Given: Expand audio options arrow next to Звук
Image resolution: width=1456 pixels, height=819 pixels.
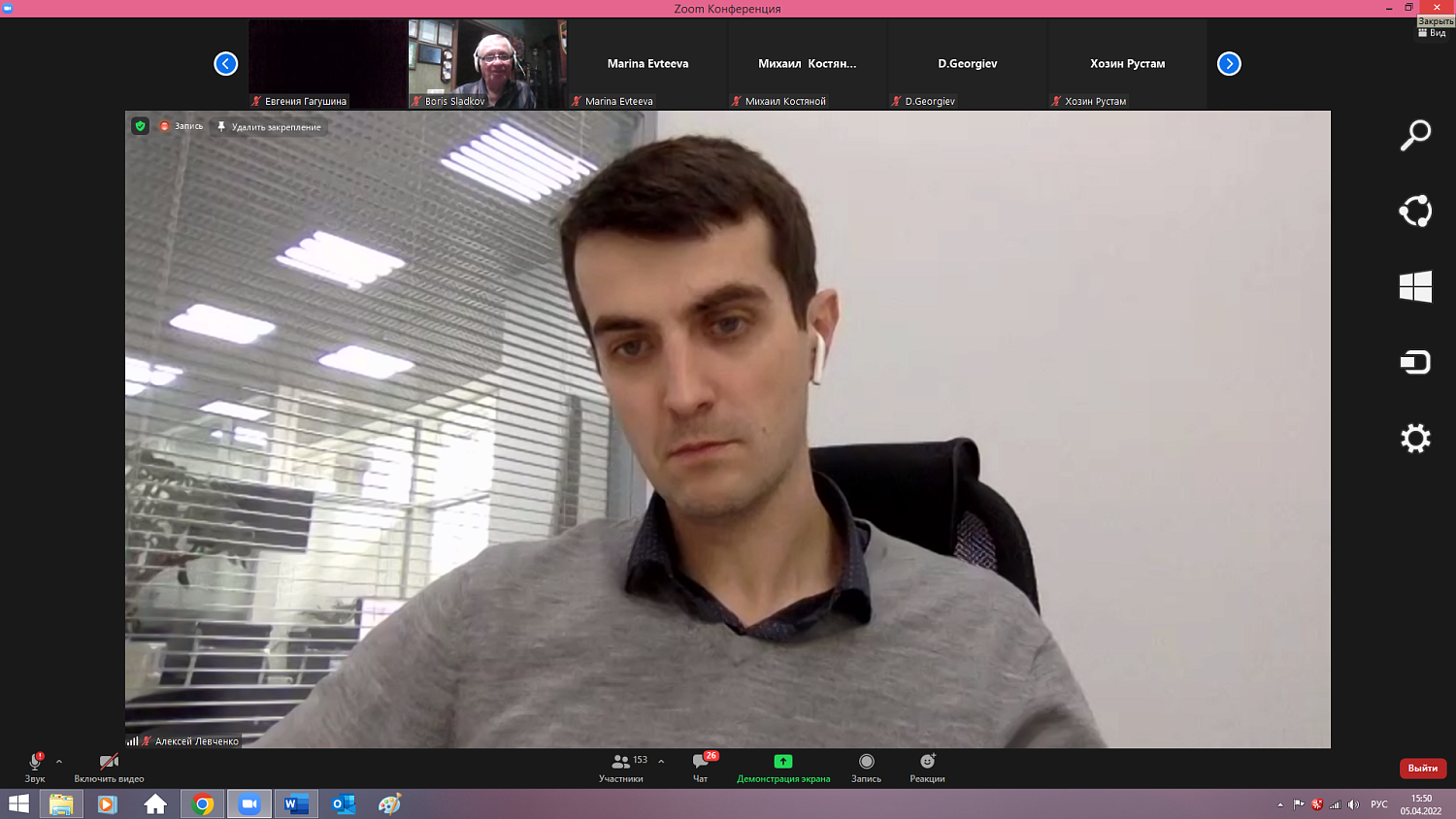Looking at the screenshot, I should click(x=59, y=762).
